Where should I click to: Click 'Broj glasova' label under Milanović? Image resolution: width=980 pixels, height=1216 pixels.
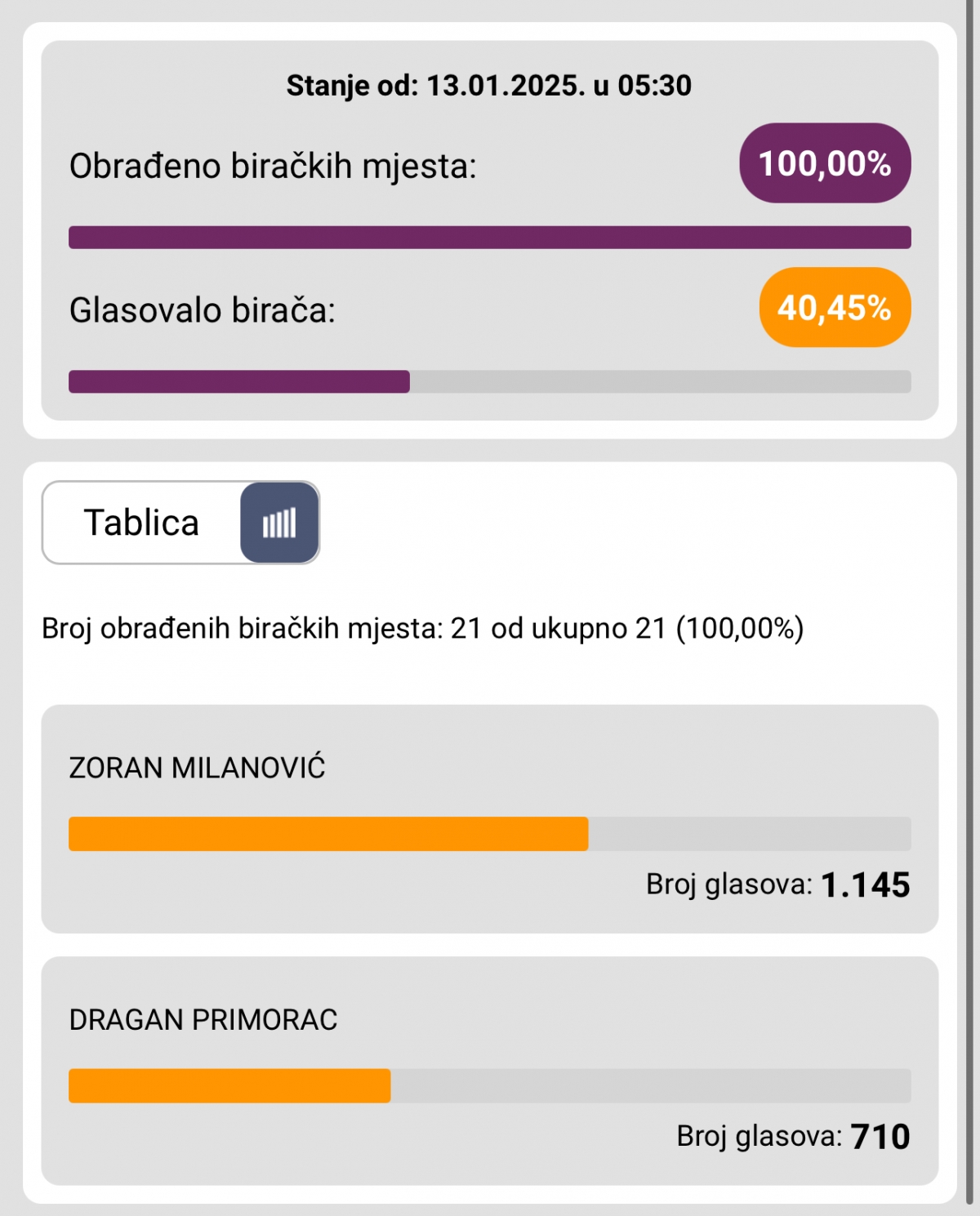729,884
